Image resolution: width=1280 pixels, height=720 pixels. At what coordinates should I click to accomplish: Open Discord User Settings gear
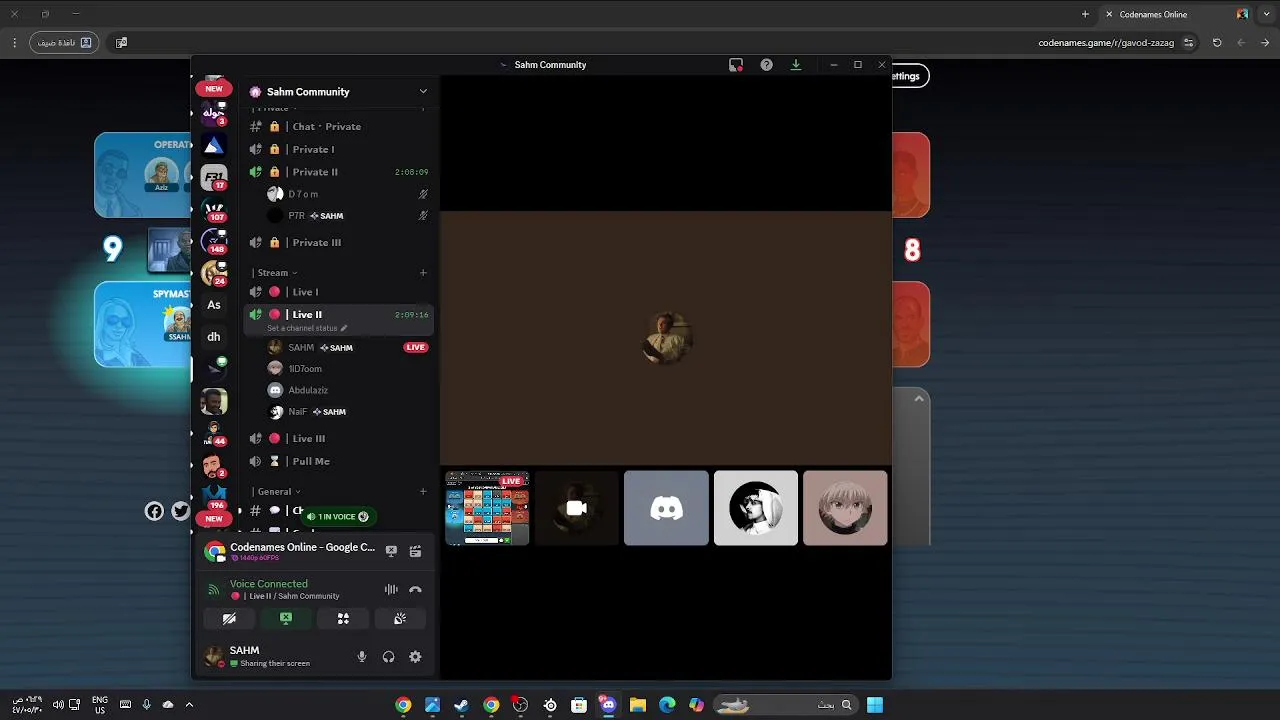[415, 657]
